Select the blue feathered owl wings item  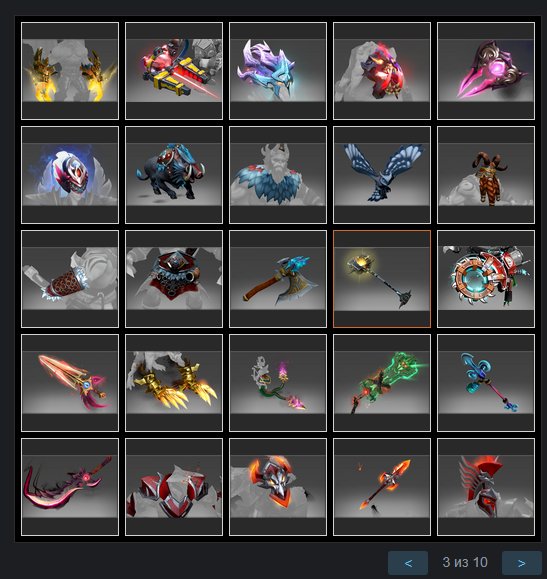pyautogui.click(x=382, y=175)
